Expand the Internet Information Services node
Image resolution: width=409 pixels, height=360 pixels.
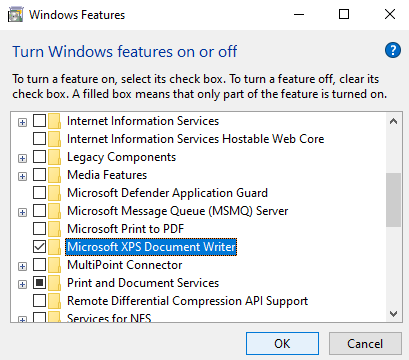22,122
